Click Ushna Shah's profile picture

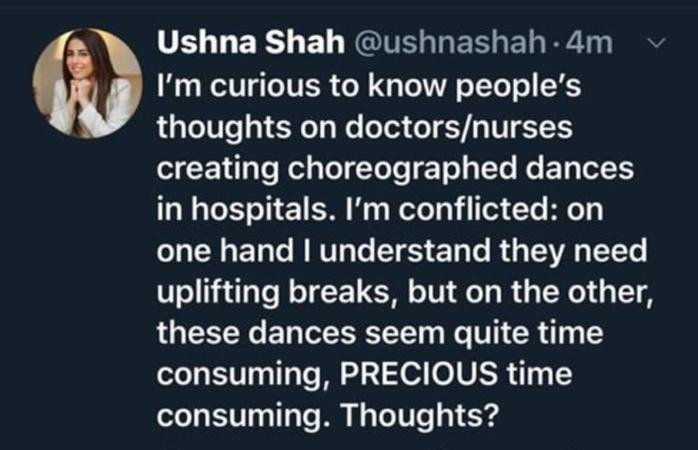[88, 82]
